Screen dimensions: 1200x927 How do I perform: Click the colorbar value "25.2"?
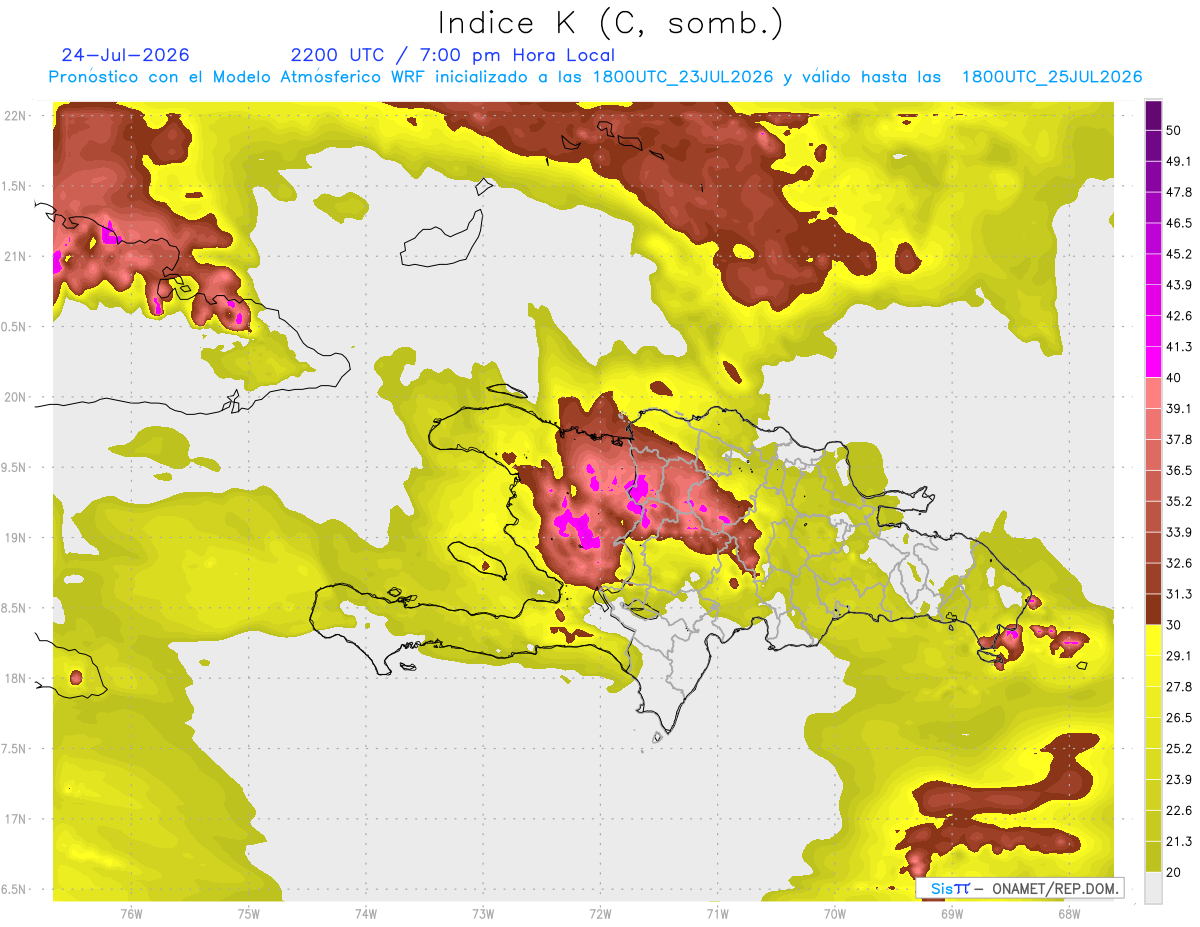tap(1179, 748)
